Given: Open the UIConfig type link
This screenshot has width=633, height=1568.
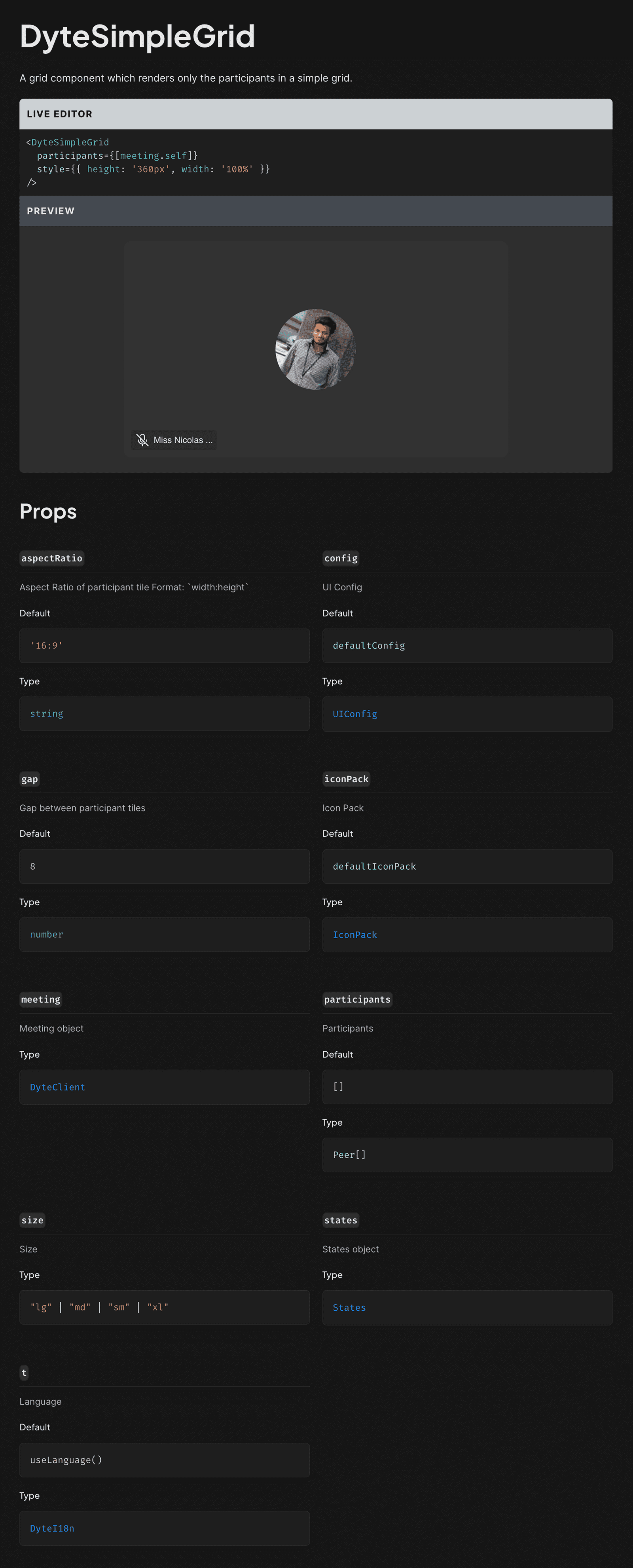Looking at the screenshot, I should [354, 713].
